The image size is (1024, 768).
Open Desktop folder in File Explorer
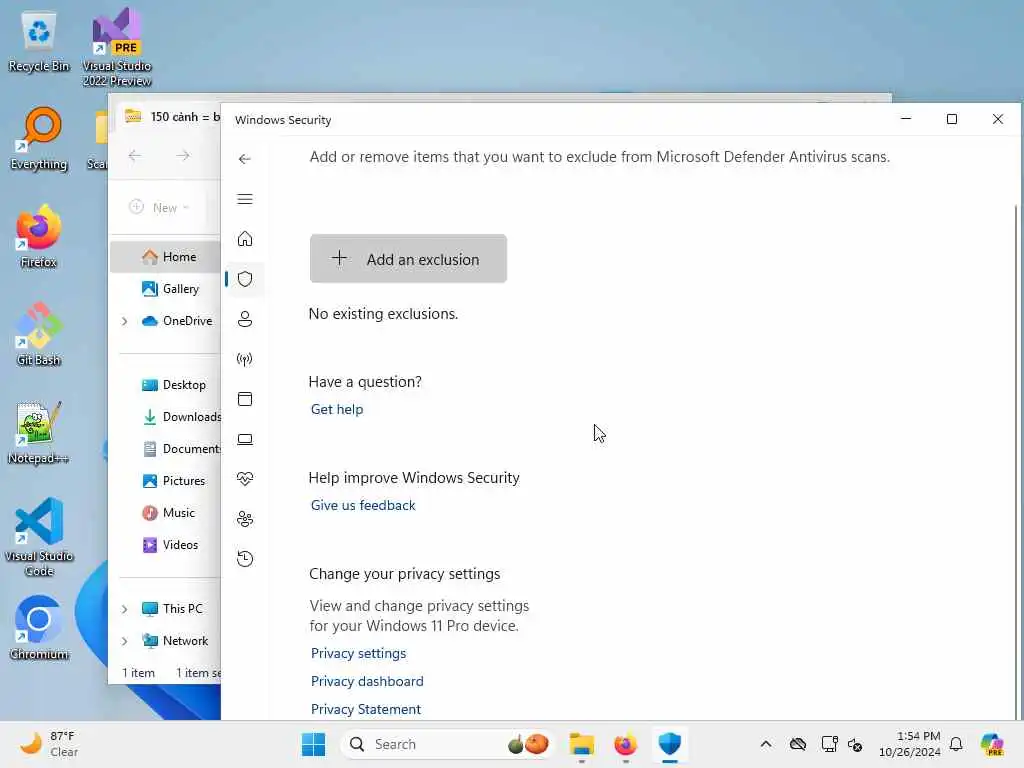pos(173,385)
